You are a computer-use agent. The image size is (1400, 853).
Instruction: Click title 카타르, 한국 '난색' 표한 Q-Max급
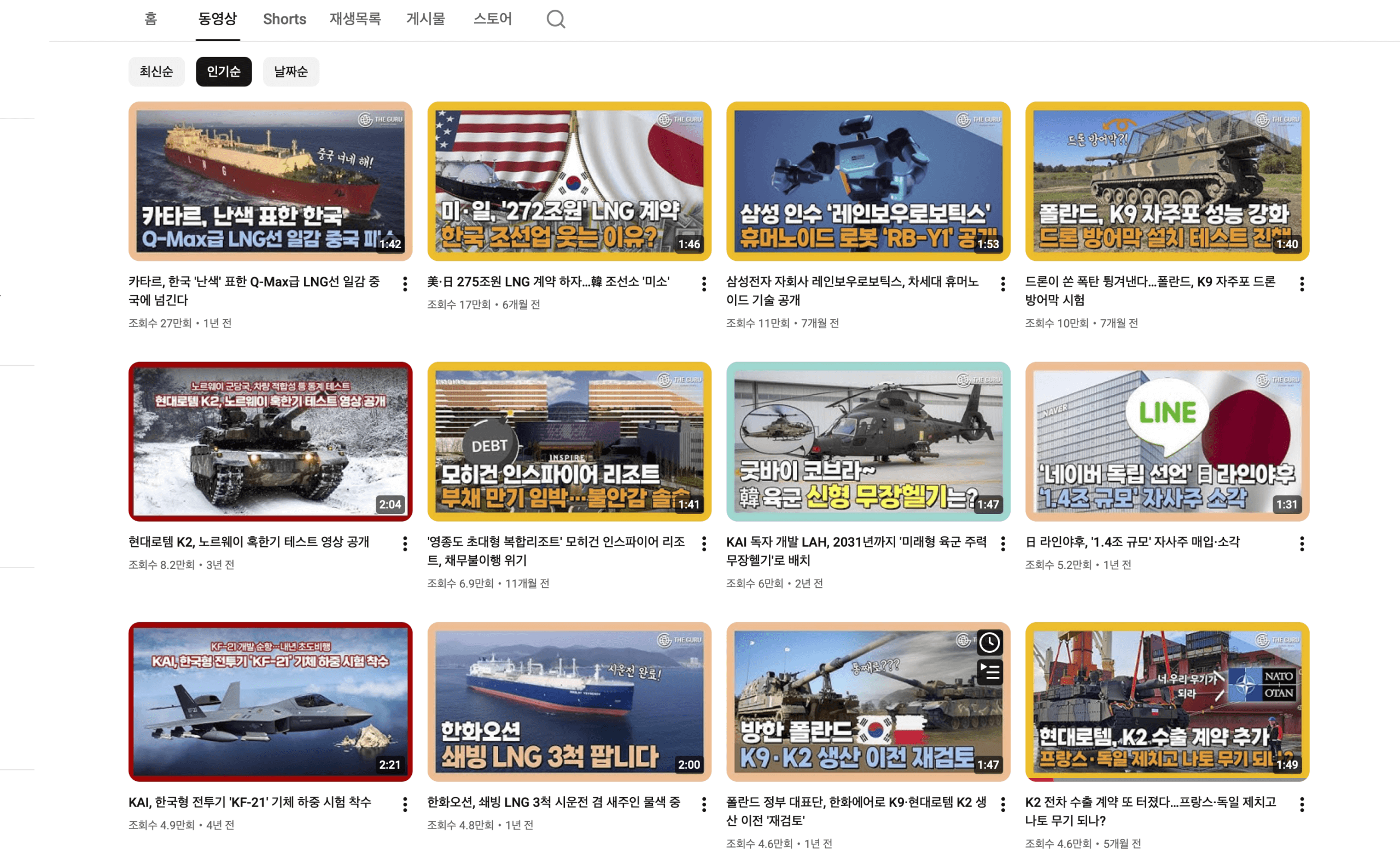pyautogui.click(x=254, y=290)
